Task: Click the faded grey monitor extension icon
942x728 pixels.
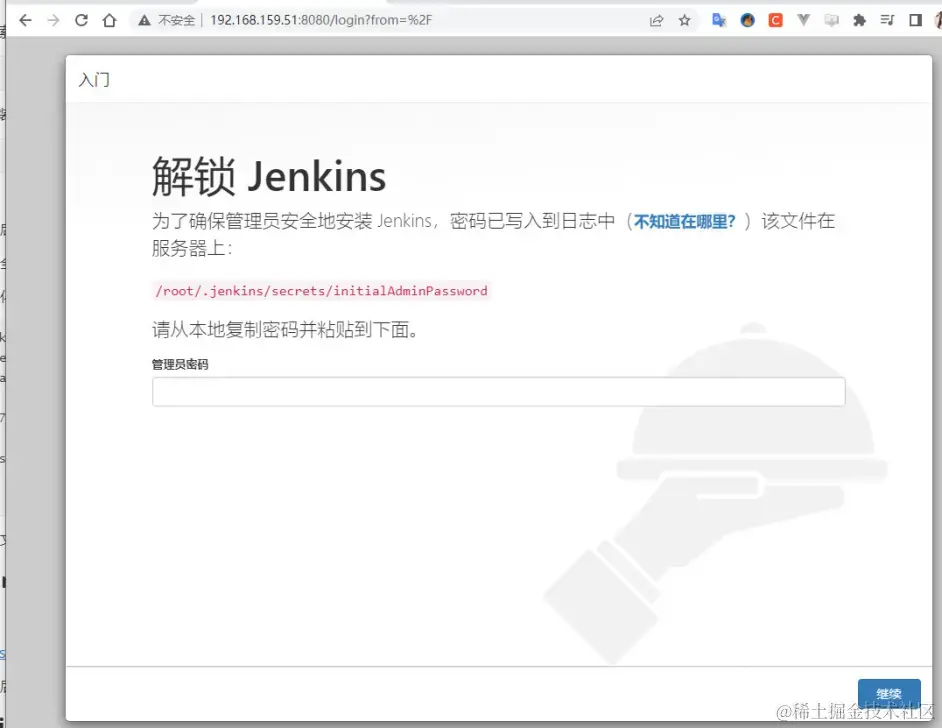Action: 831,20
